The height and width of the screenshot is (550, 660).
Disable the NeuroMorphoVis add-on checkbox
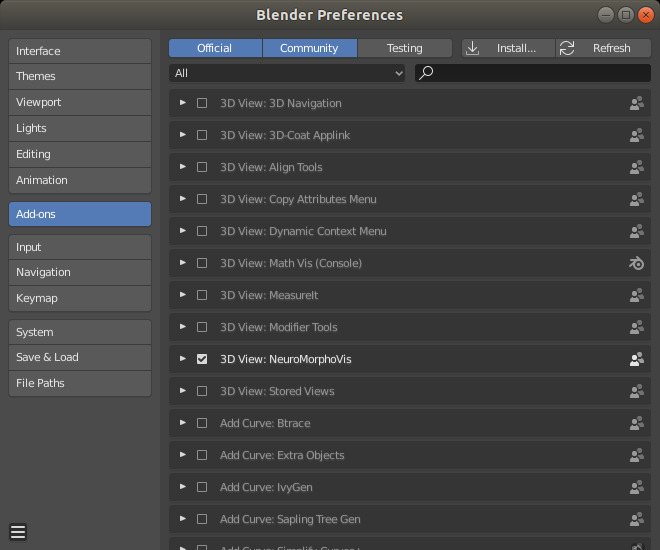click(202, 359)
